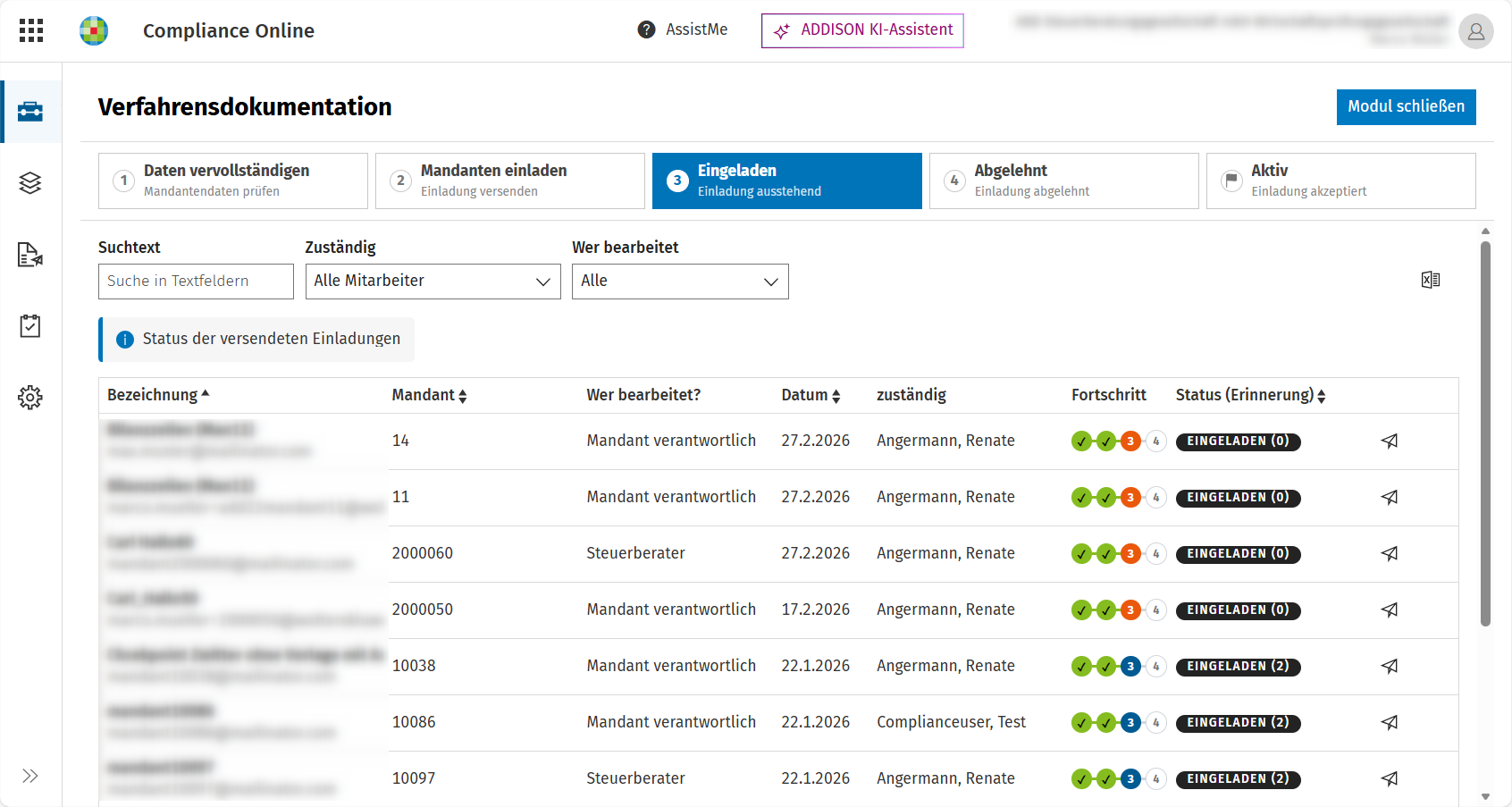
Task: Go to Mandanten einladen step
Action: click(x=510, y=181)
